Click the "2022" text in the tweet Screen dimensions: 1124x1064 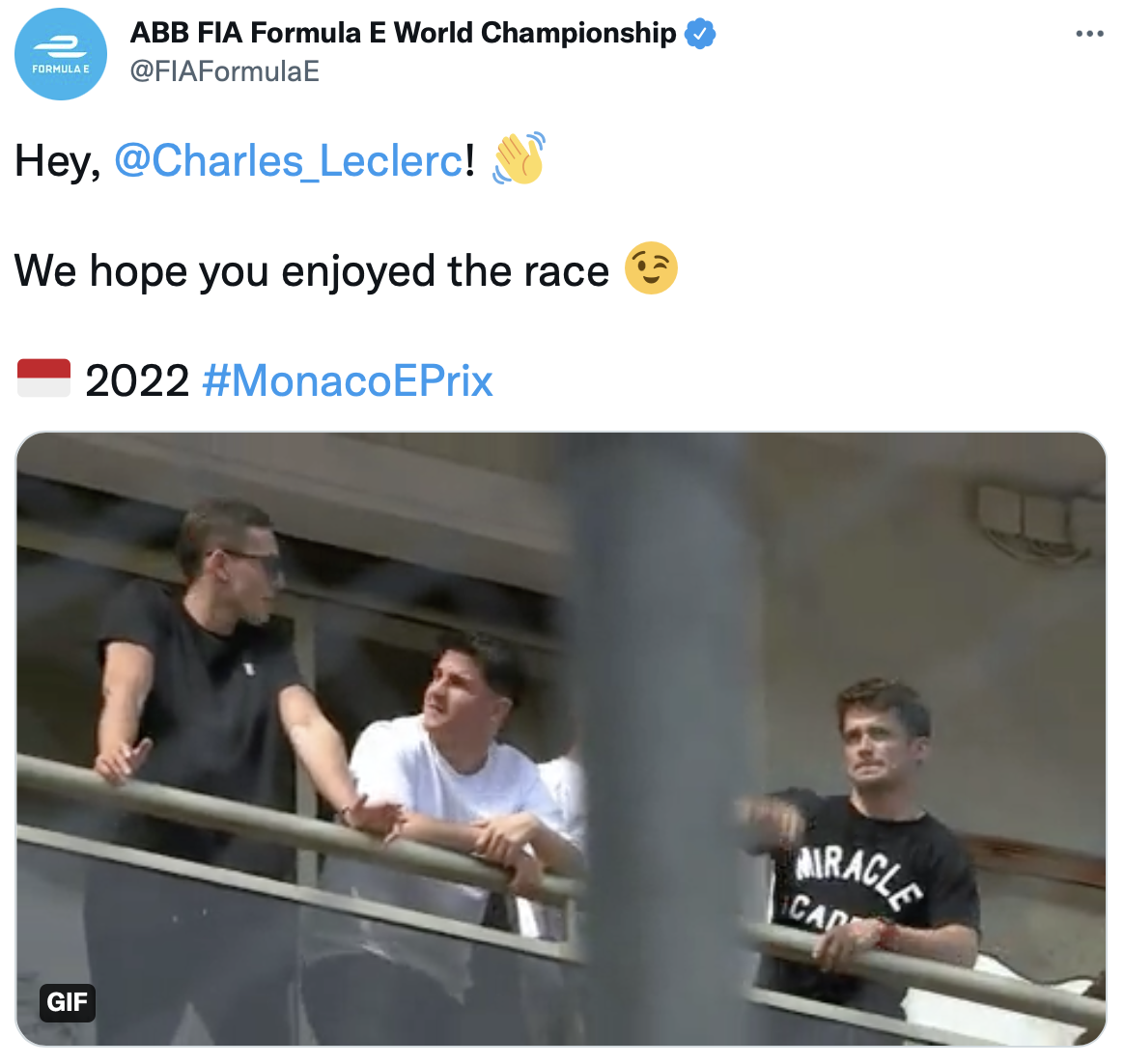137,380
